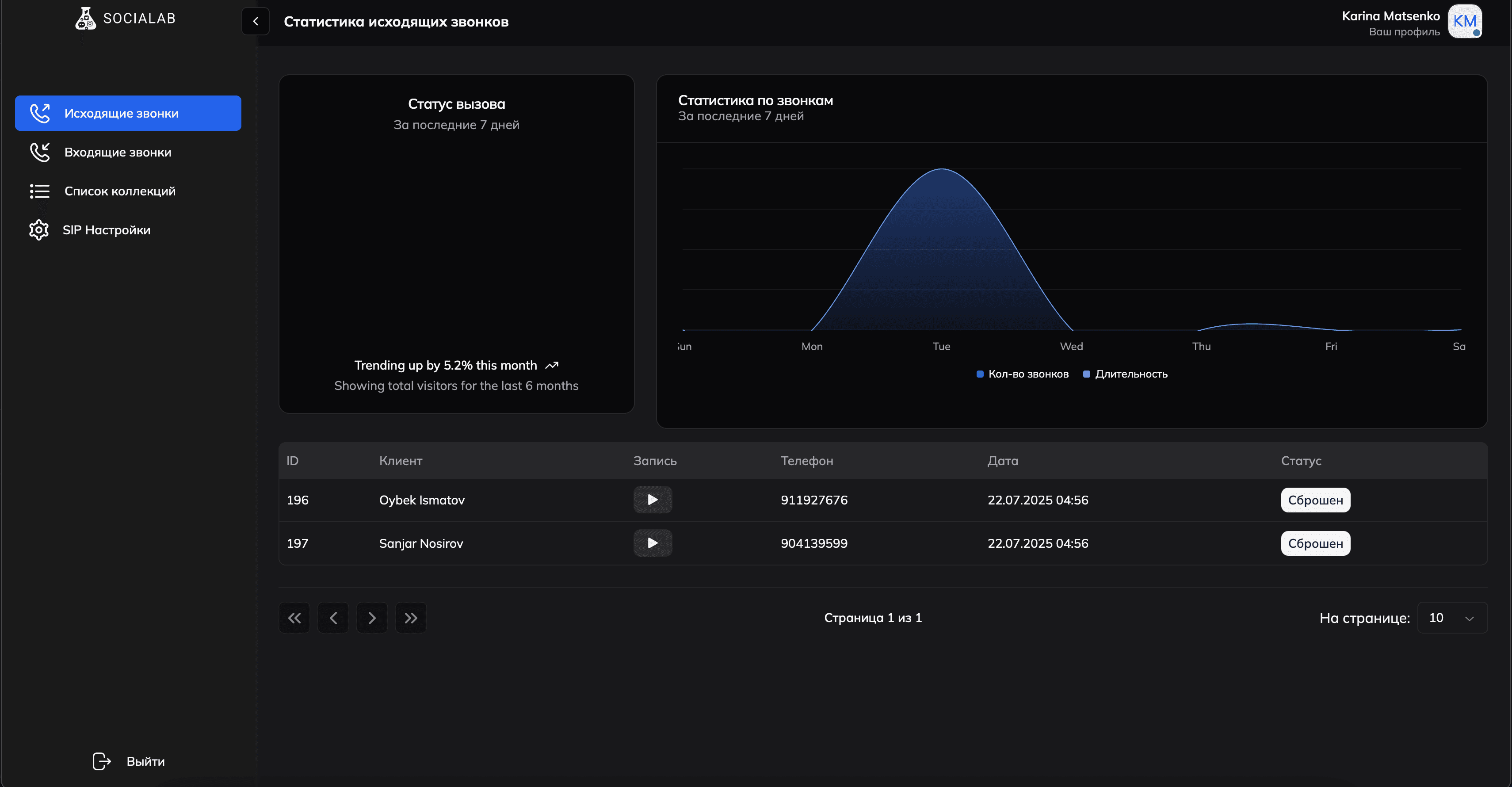
Task: Click the SIP Настройки gear icon
Action: (x=39, y=230)
